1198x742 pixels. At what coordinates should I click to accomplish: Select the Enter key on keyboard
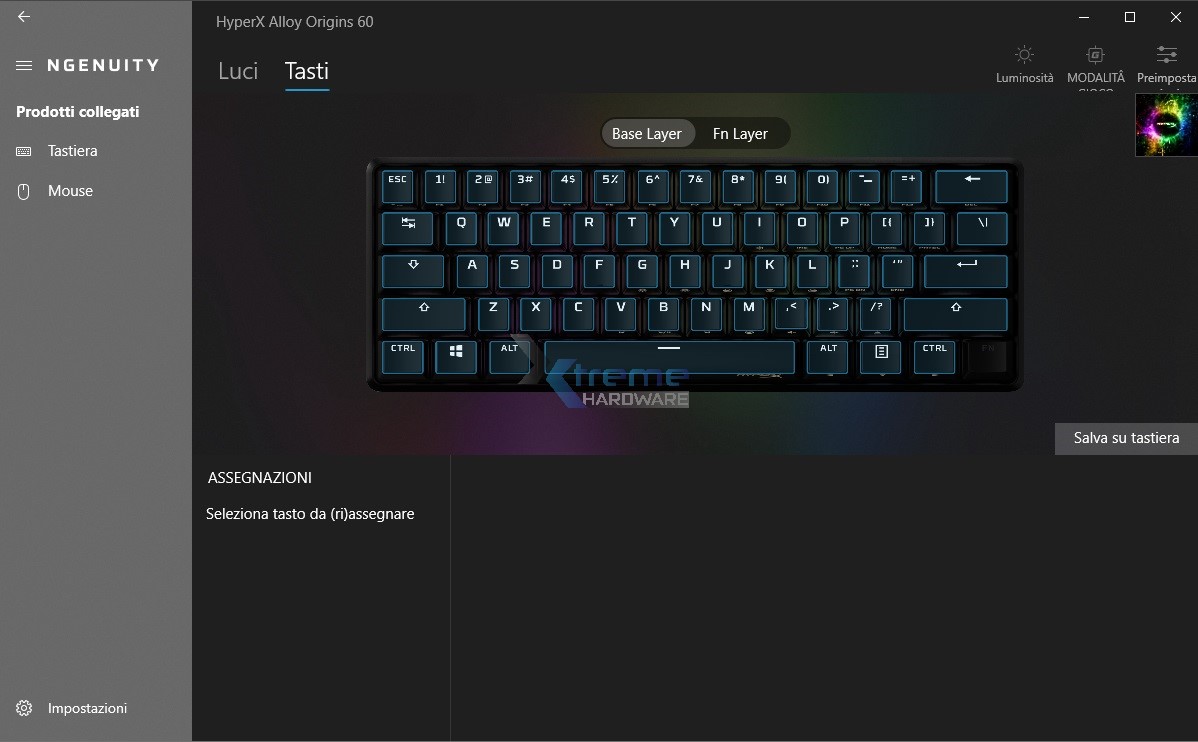click(x=966, y=271)
